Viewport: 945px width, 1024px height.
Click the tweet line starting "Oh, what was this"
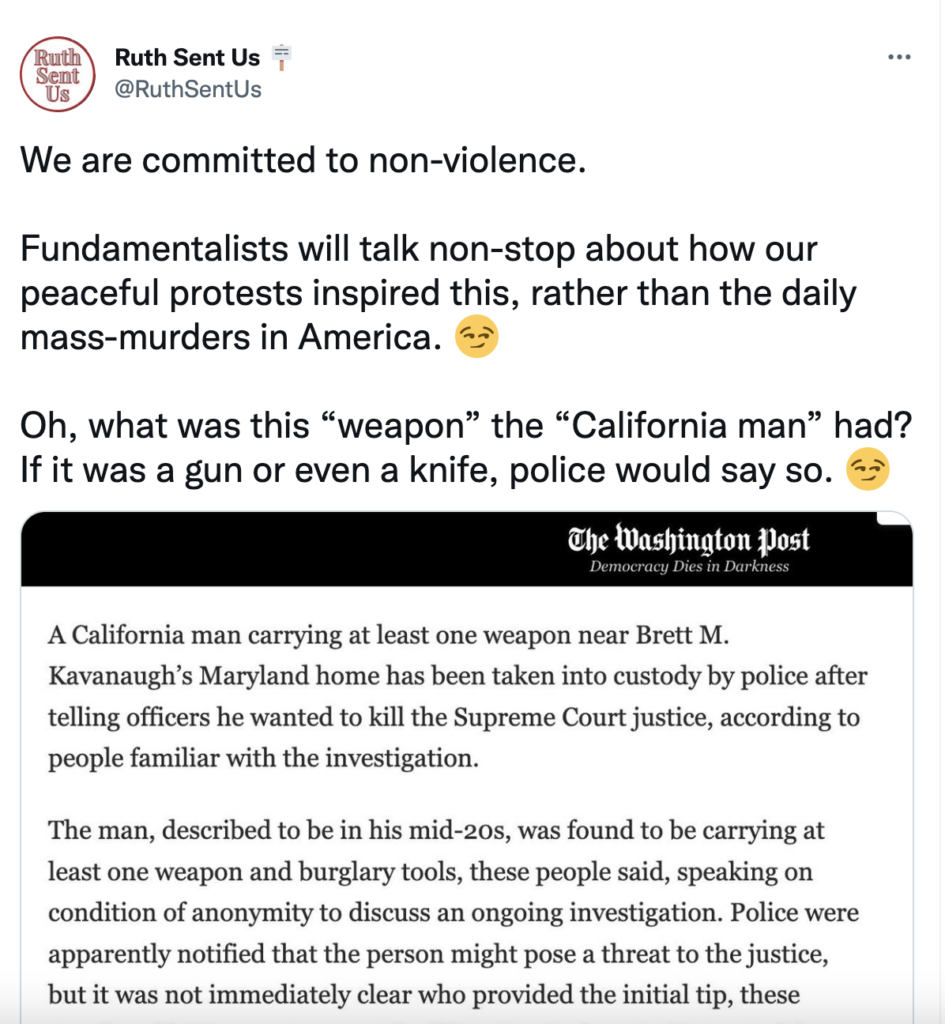pos(466,425)
